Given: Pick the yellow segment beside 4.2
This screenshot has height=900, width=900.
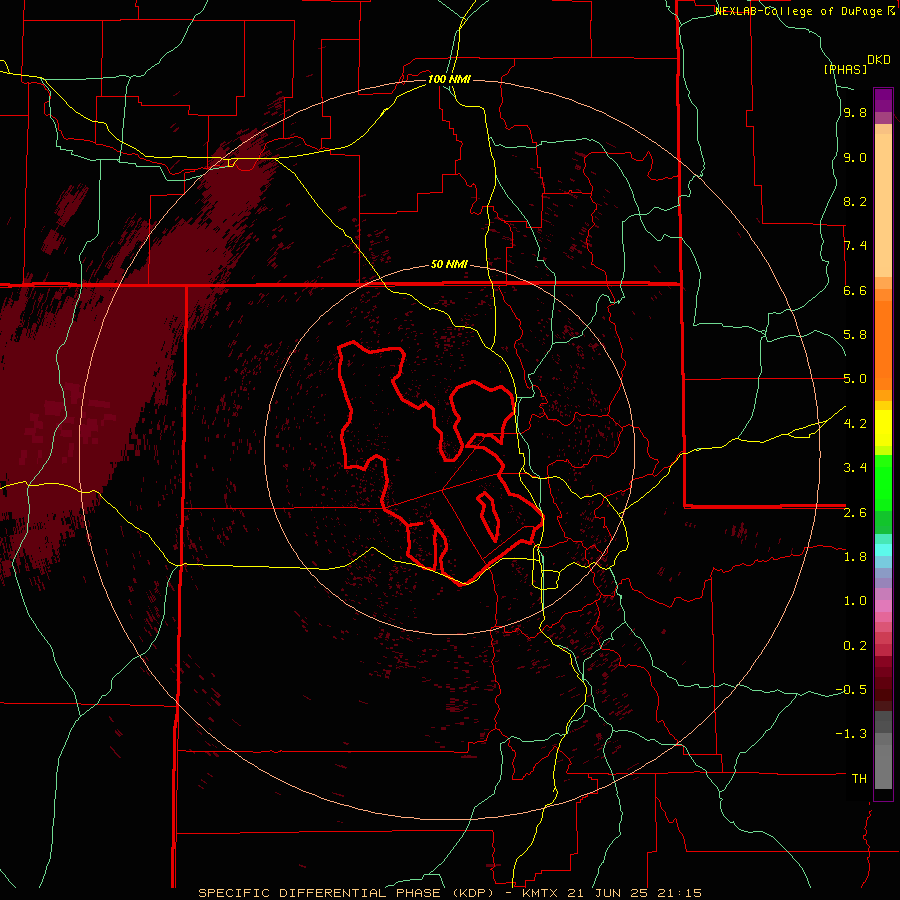Looking at the screenshot, I should pos(883,428).
